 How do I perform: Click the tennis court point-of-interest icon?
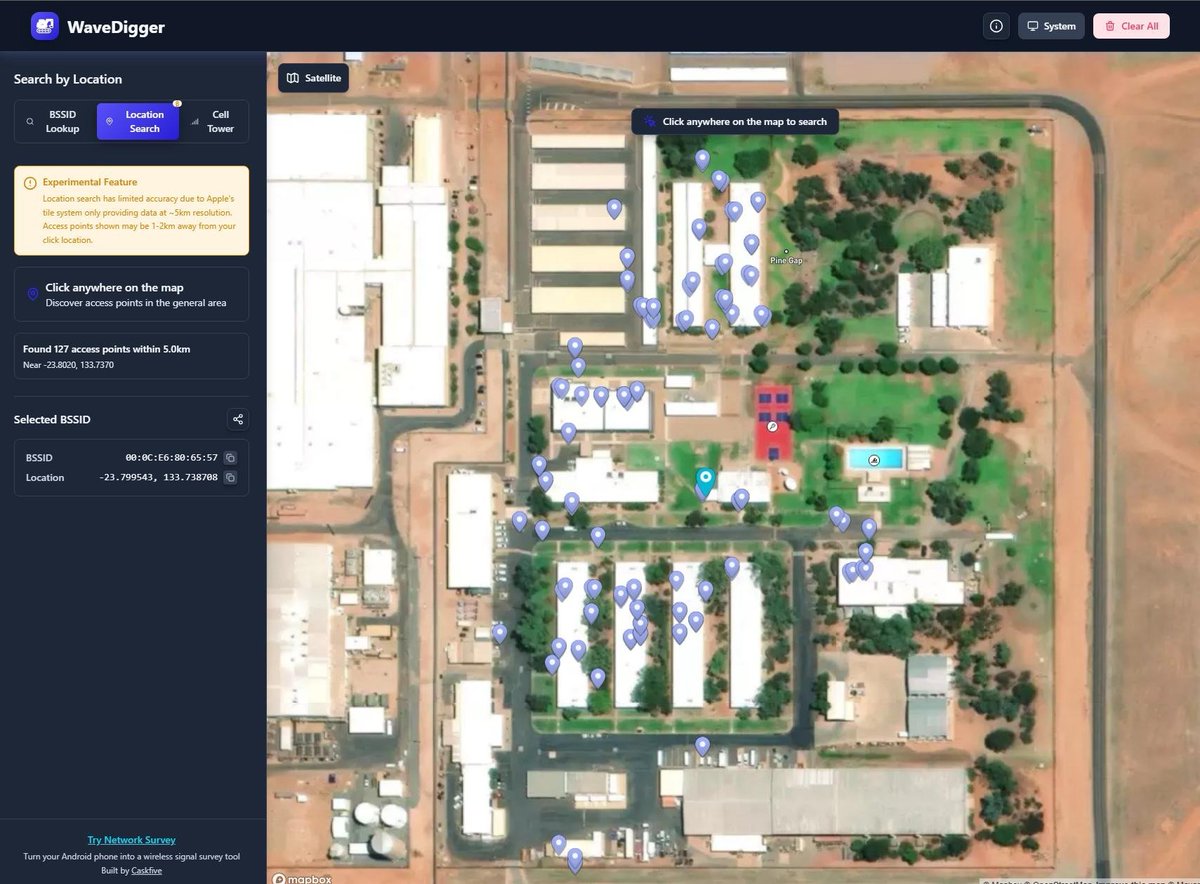tap(772, 426)
